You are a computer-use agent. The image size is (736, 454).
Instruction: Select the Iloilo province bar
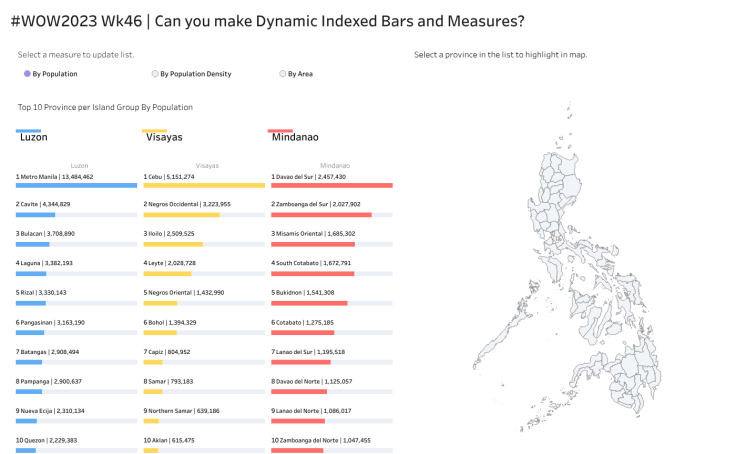173,244
